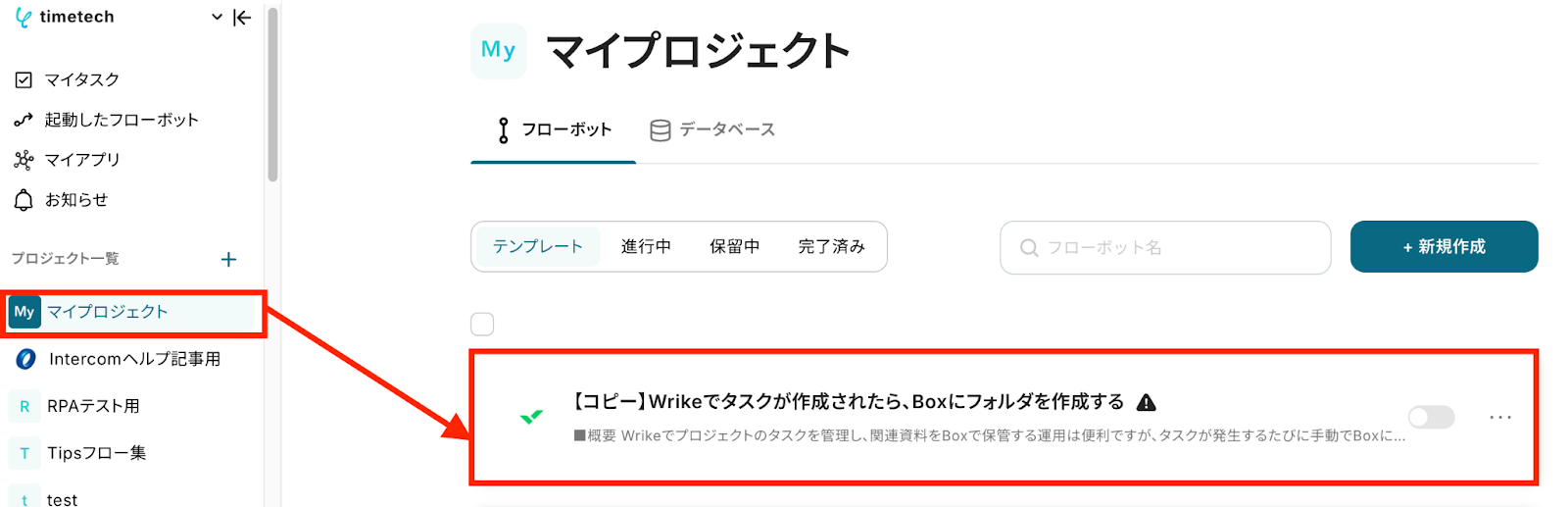Tick the select-all checkbox above the list
Image resolution: width=1568 pixels, height=507 pixels.
(482, 324)
